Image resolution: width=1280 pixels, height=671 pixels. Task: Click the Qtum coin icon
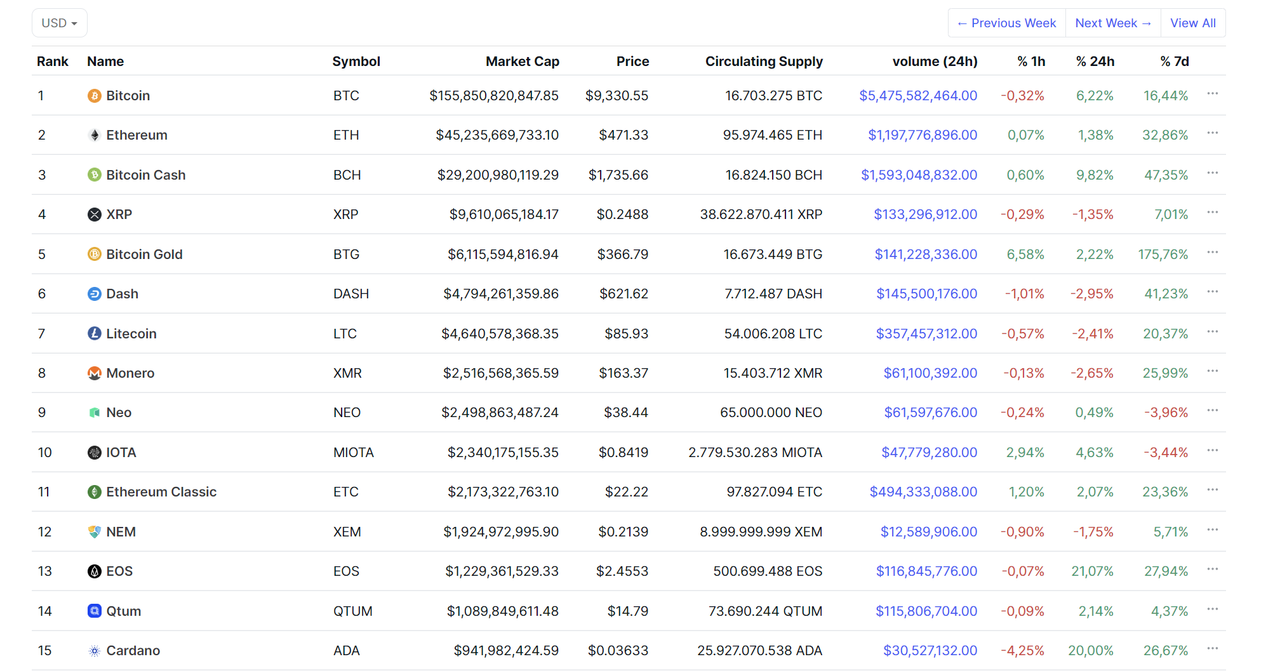(94, 611)
